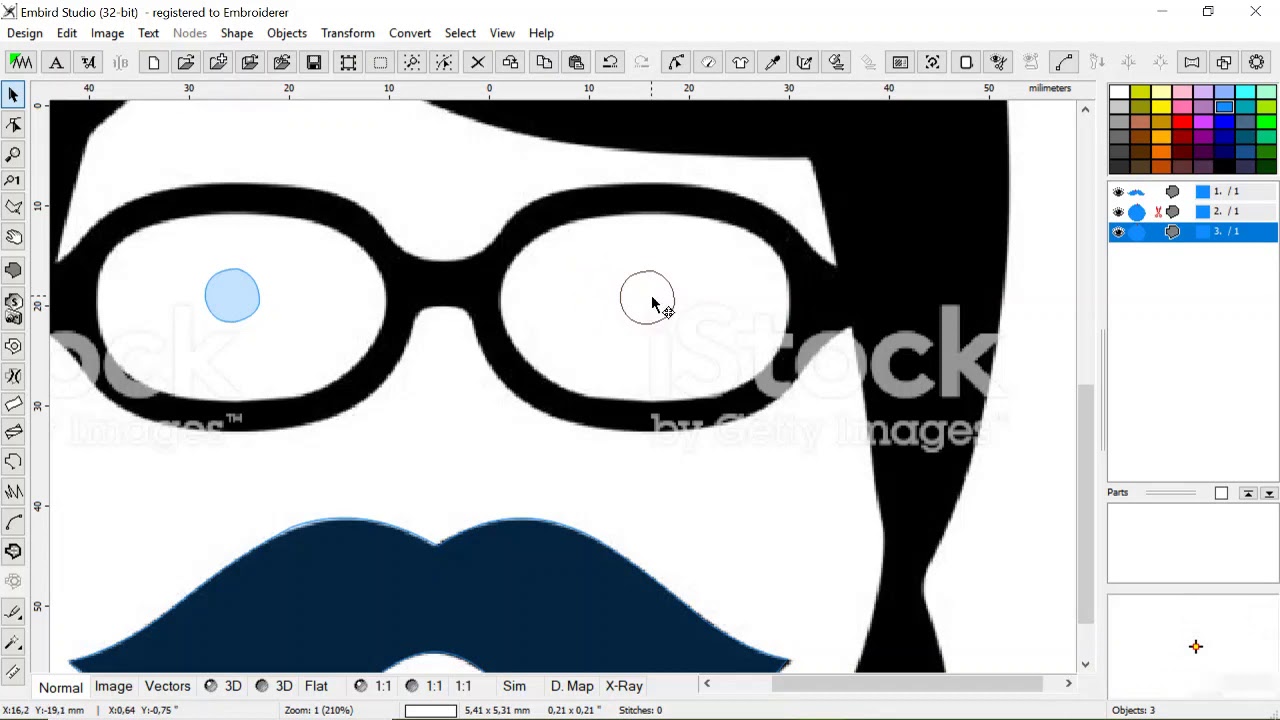1280x720 pixels.
Task: Select the magnifier zoom tool in left toolbox
Action: coord(14,154)
